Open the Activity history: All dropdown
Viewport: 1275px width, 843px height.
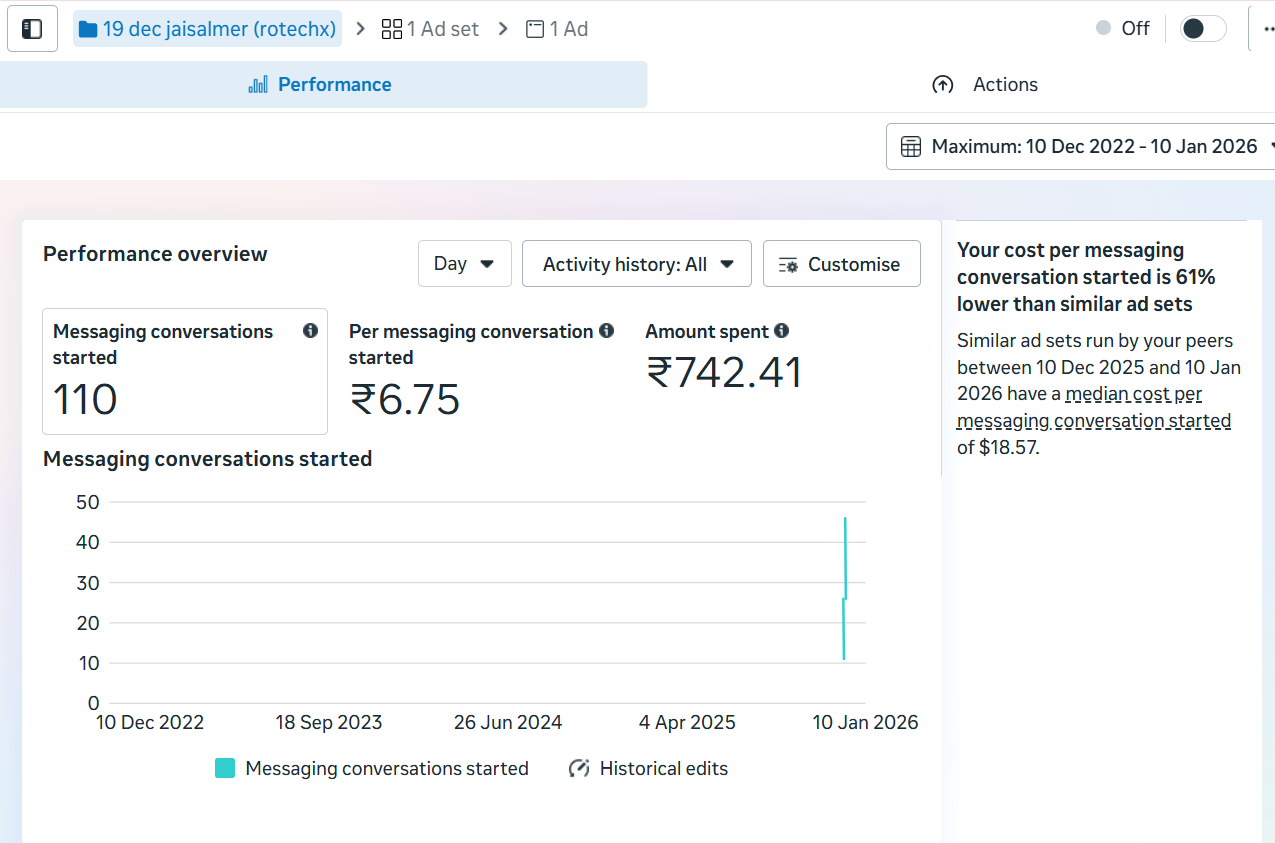click(x=637, y=264)
